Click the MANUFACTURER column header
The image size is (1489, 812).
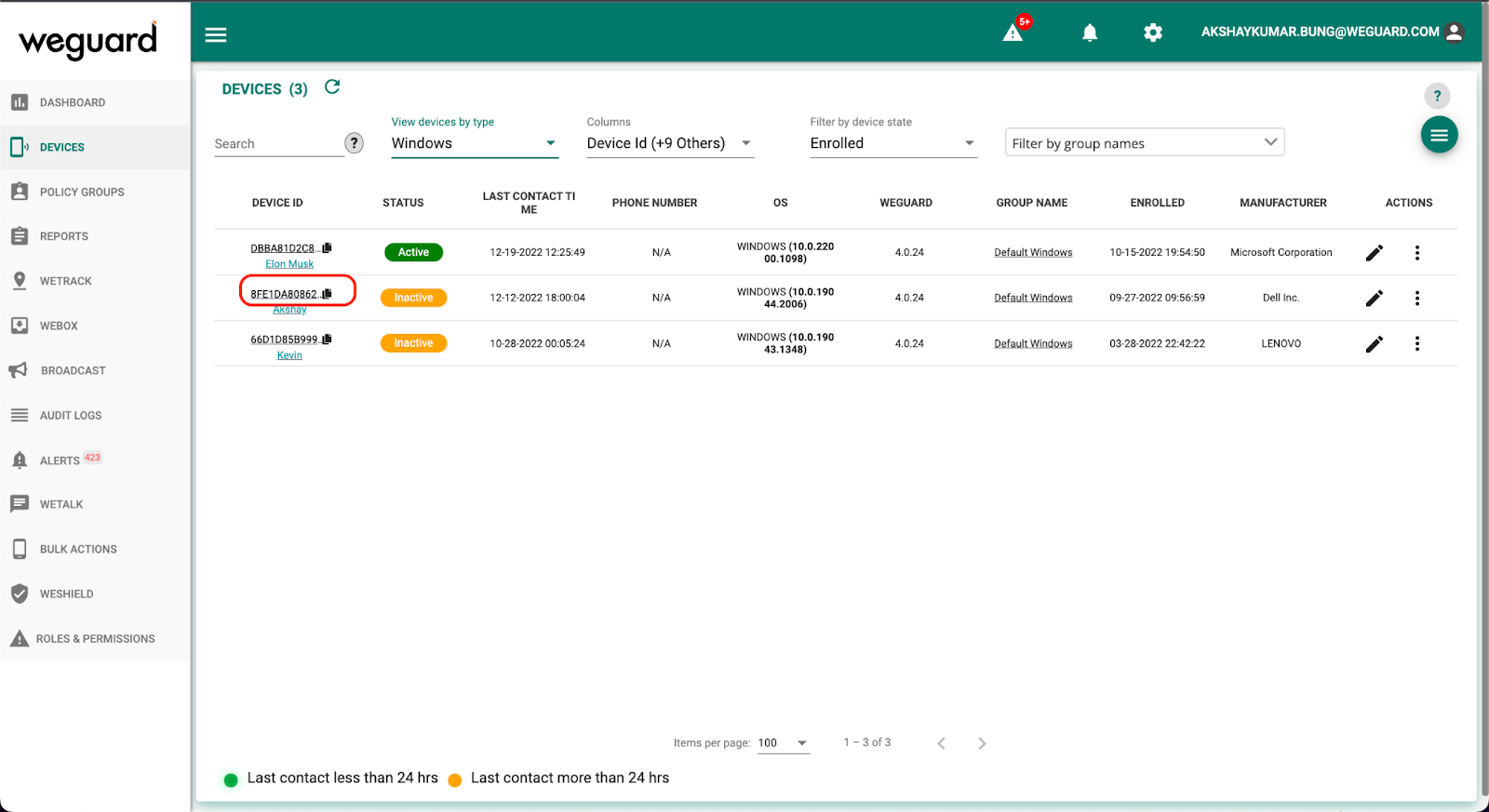click(1283, 203)
